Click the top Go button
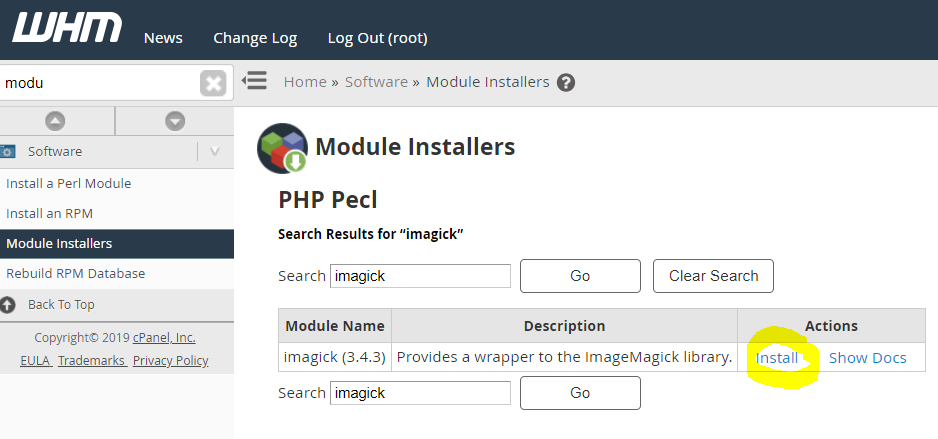This screenshot has height=439, width=938. point(580,276)
